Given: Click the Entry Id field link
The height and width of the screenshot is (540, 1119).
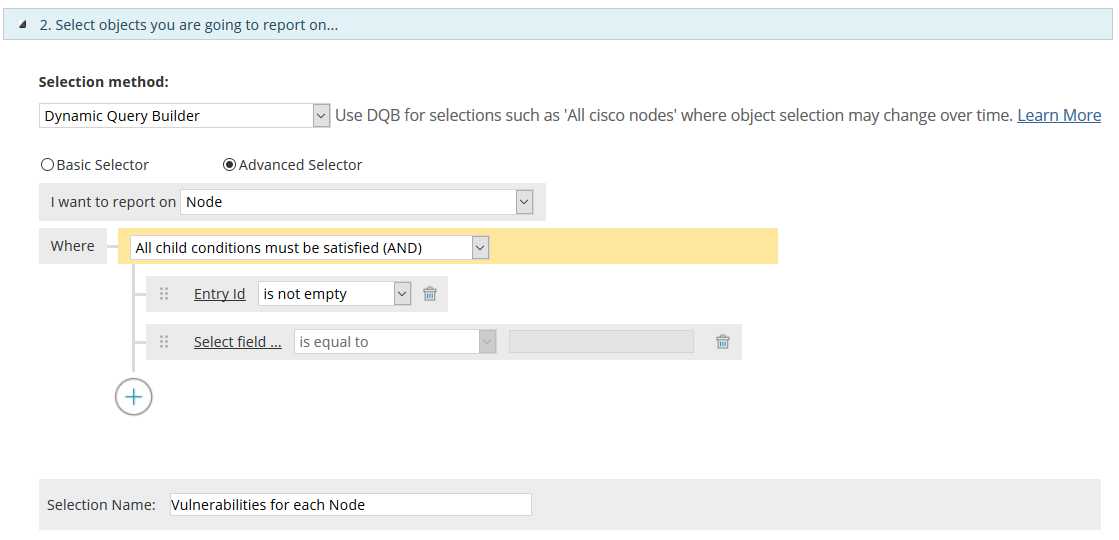Looking at the screenshot, I should (x=219, y=294).
